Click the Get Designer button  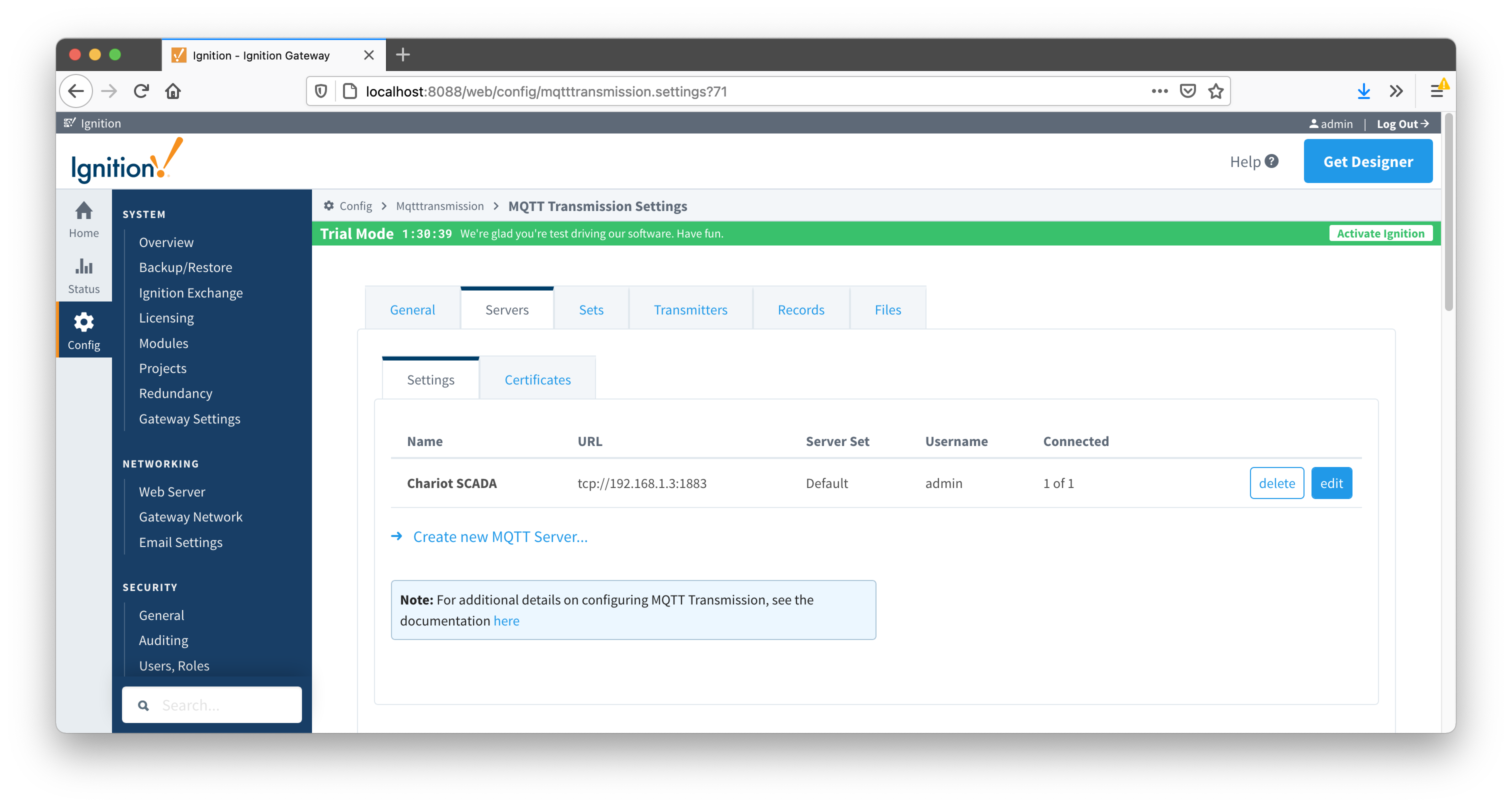(1367, 161)
